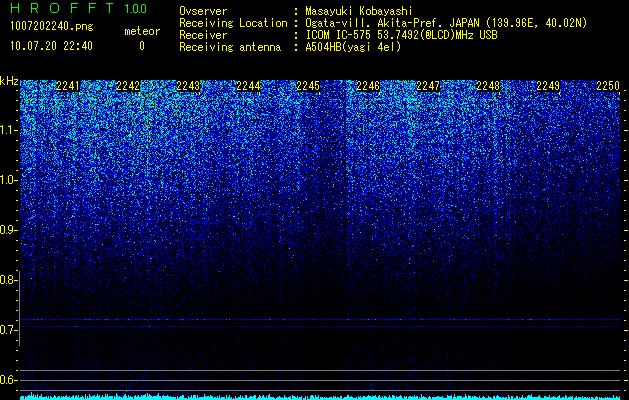Screen dimensions: 629x400
Task: Click time marker 2241
Action: [x=68, y=86]
